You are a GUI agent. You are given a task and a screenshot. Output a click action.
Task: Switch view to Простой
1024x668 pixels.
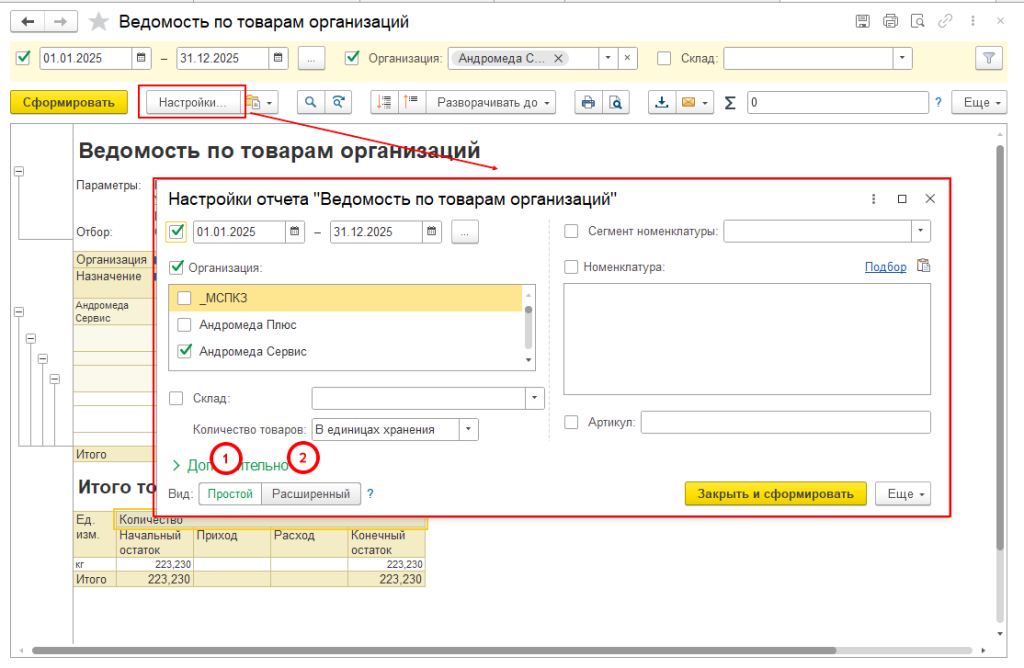230,494
